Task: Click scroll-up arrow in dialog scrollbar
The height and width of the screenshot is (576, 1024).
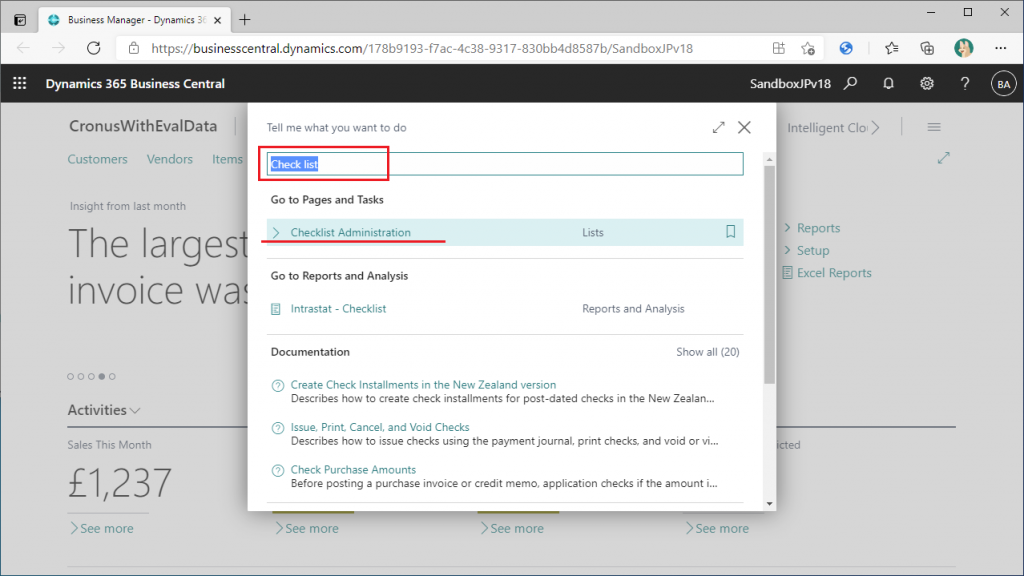Action: coord(769,159)
